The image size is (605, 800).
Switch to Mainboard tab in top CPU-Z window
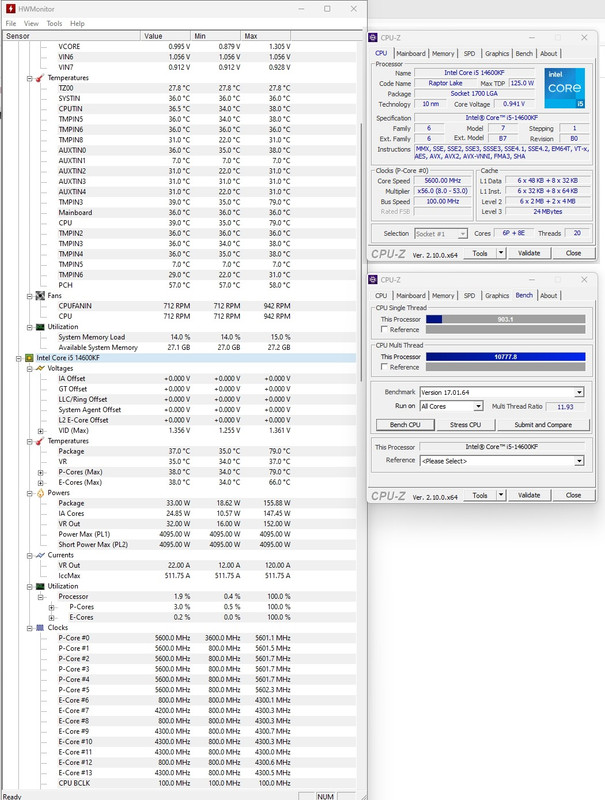(411, 54)
